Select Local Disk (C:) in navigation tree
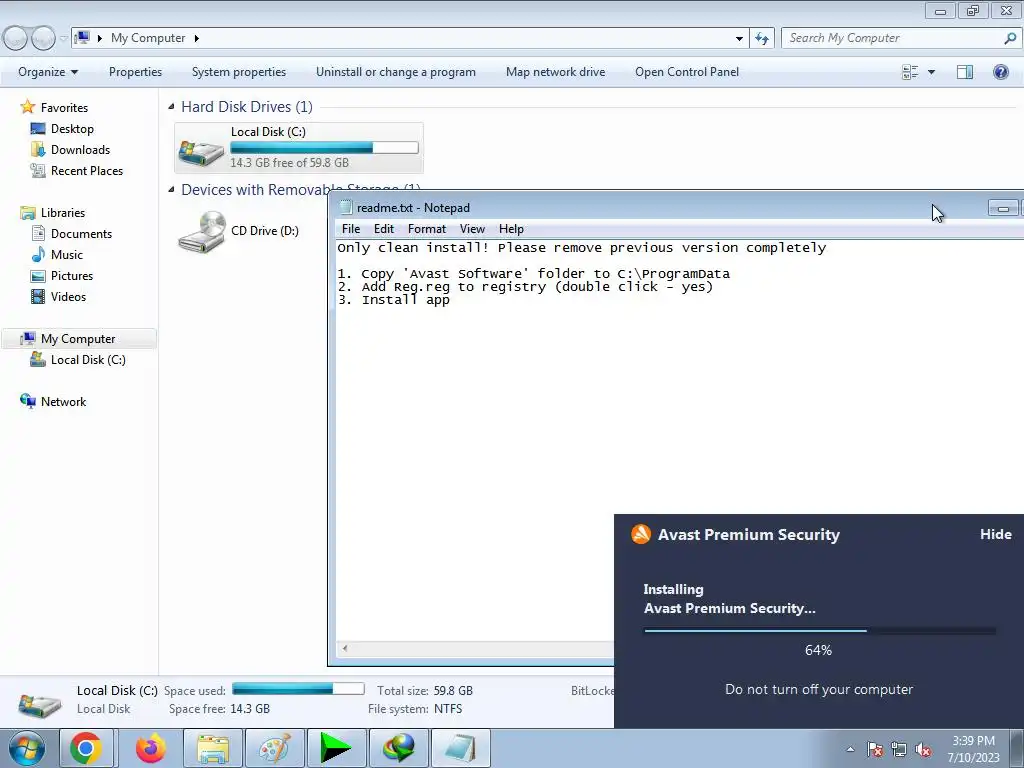This screenshot has height=768, width=1024. pos(88,360)
